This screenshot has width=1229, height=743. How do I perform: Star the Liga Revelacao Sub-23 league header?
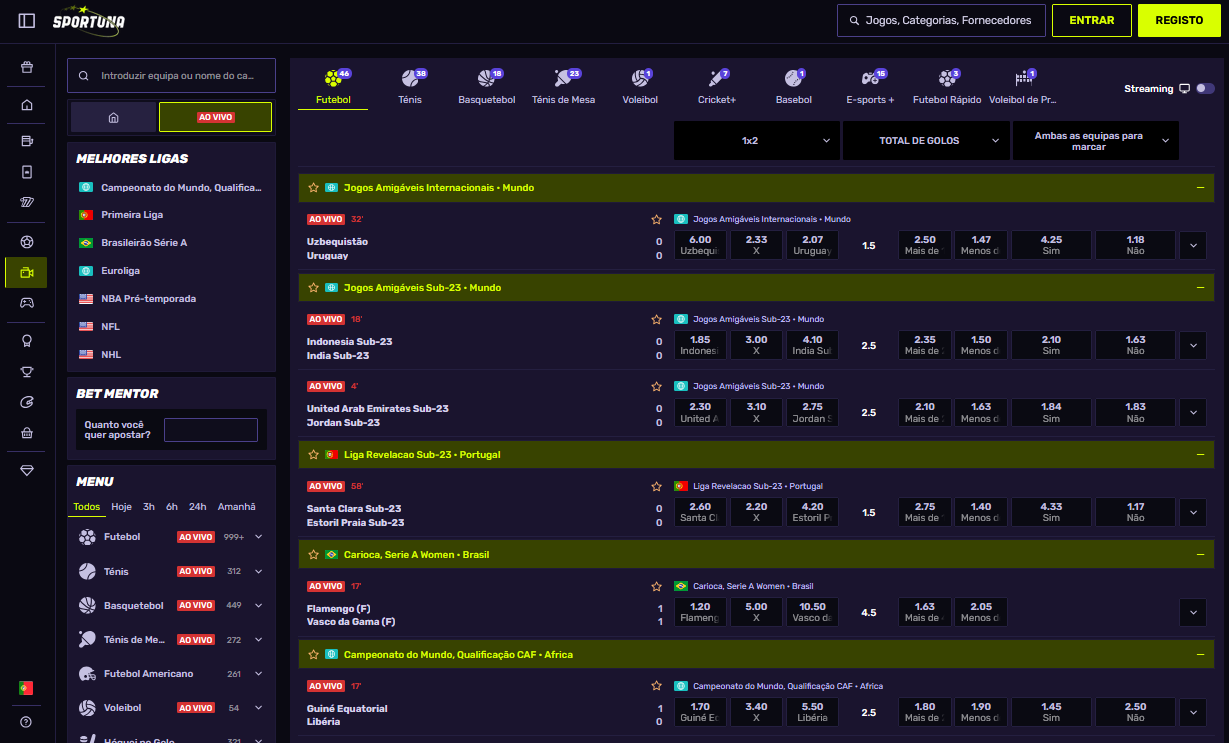[314, 454]
